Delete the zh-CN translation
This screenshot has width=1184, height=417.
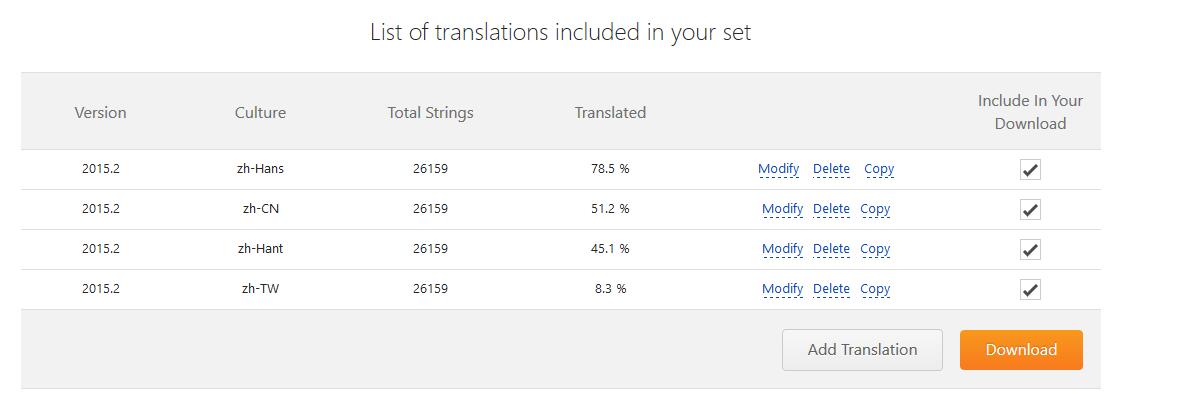point(831,209)
